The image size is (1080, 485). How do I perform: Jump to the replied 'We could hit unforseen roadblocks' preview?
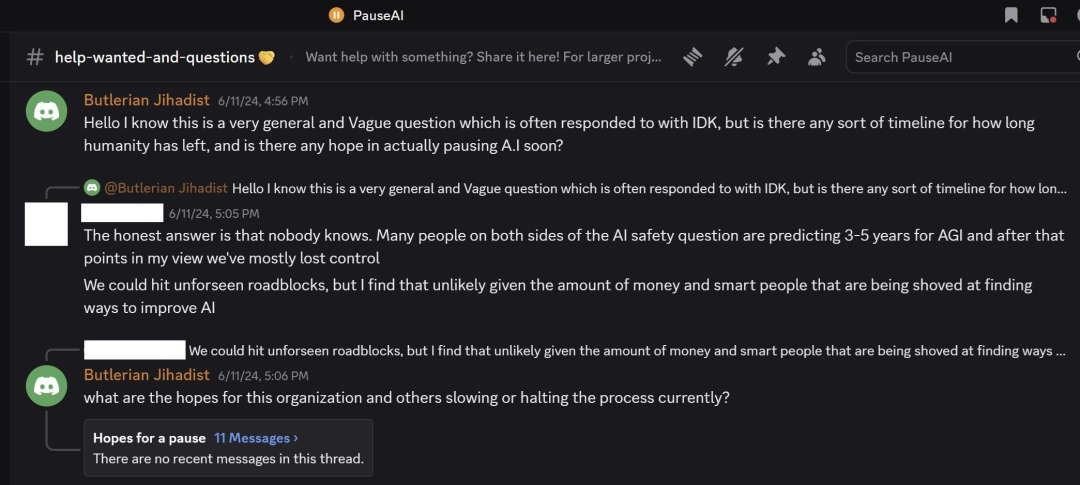[620, 351]
